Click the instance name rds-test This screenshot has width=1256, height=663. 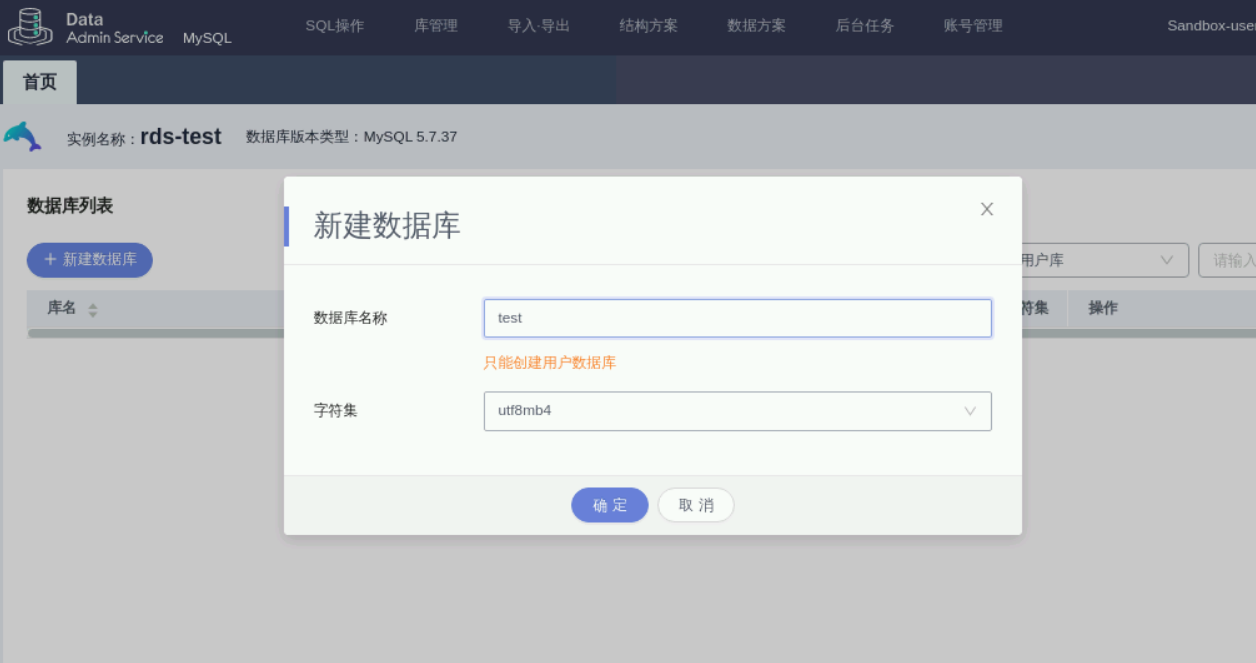(x=181, y=137)
